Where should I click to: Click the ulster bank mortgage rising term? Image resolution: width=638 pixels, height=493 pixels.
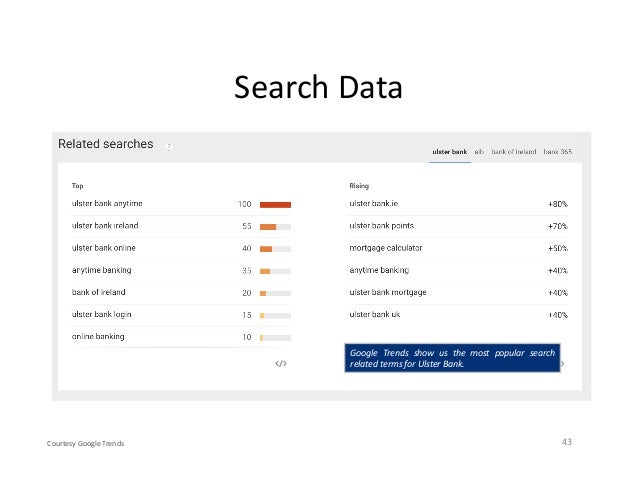388,292
